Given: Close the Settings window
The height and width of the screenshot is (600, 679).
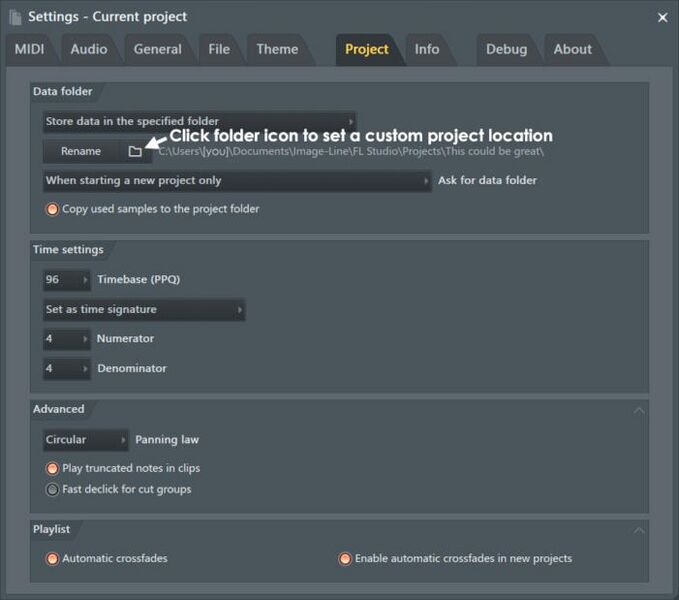Looking at the screenshot, I should [x=662, y=17].
